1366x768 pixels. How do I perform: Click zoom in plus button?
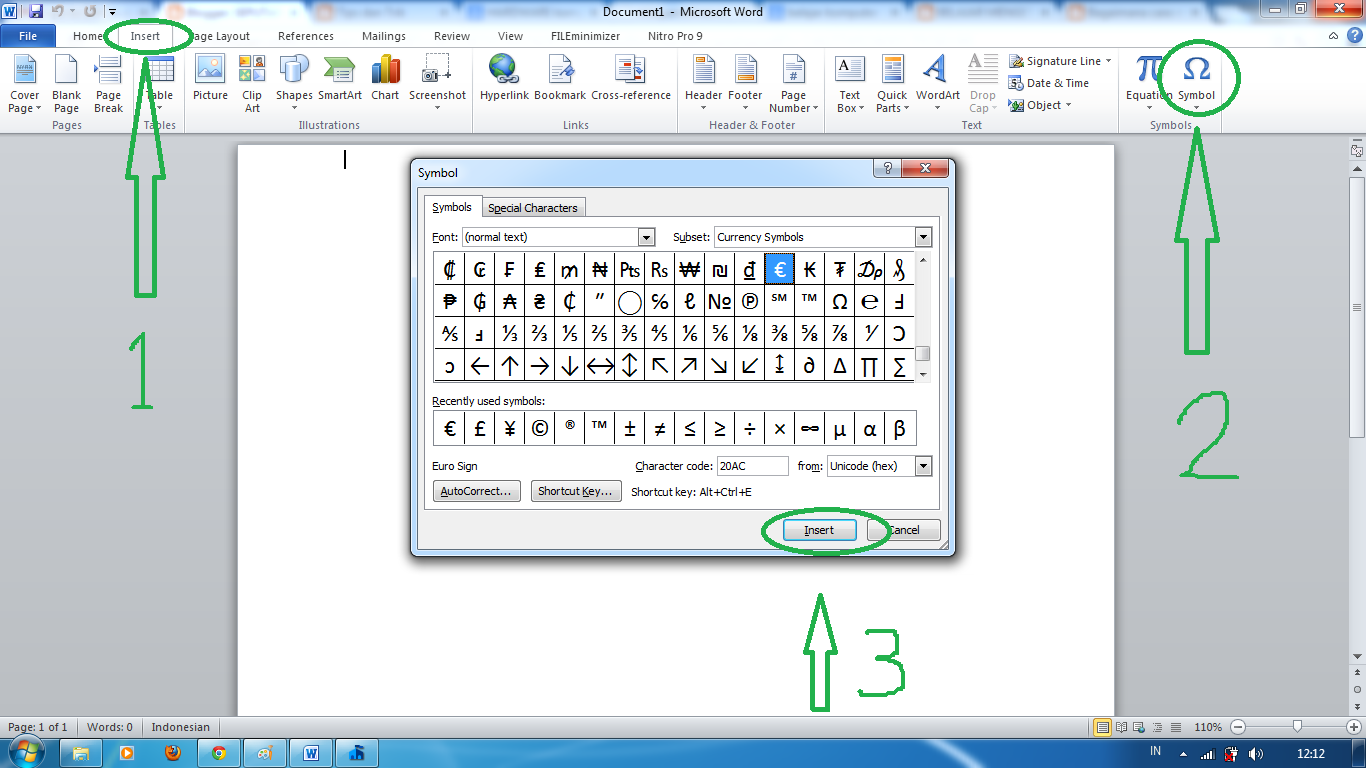click(1354, 727)
